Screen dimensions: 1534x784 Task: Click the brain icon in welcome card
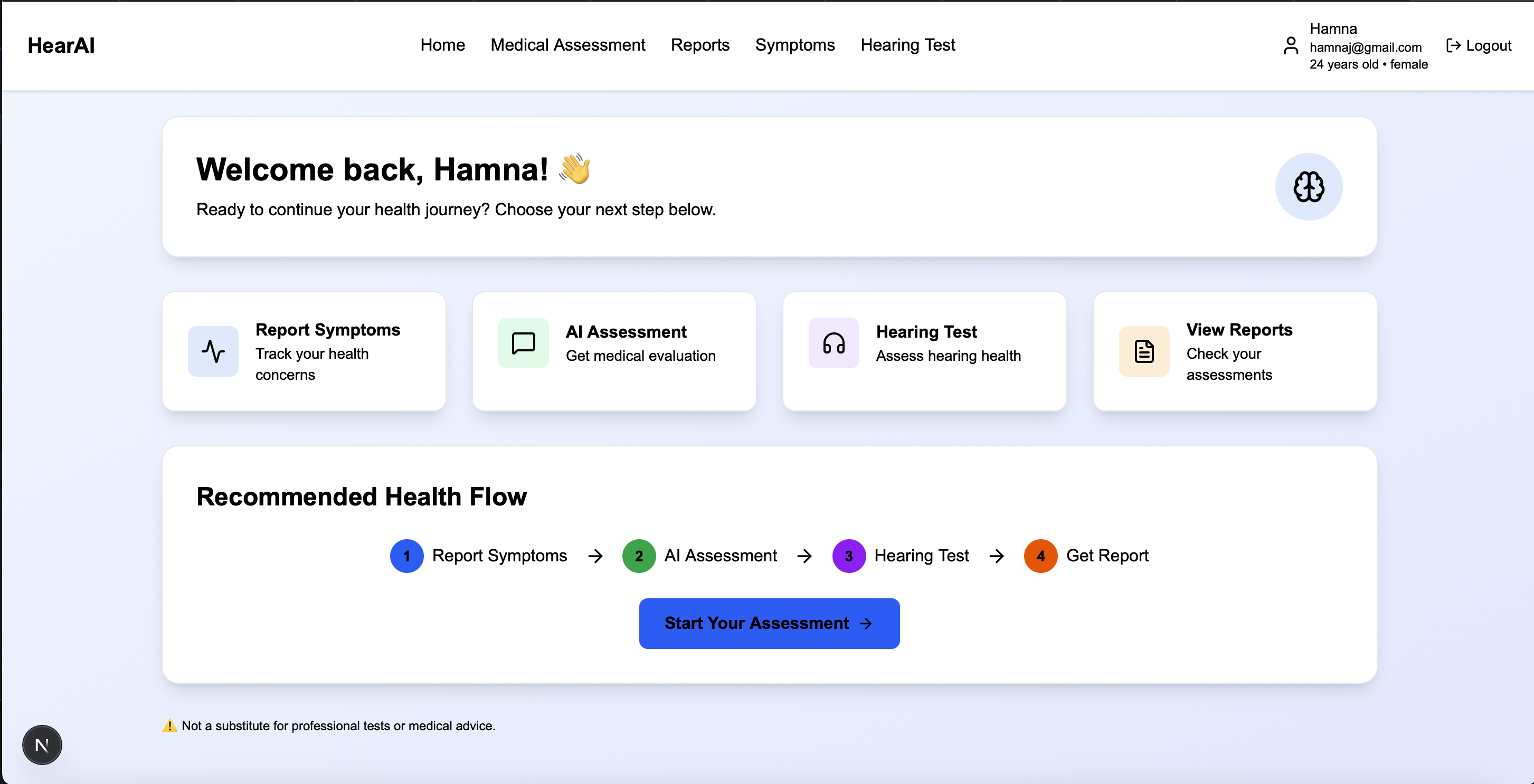pos(1308,187)
